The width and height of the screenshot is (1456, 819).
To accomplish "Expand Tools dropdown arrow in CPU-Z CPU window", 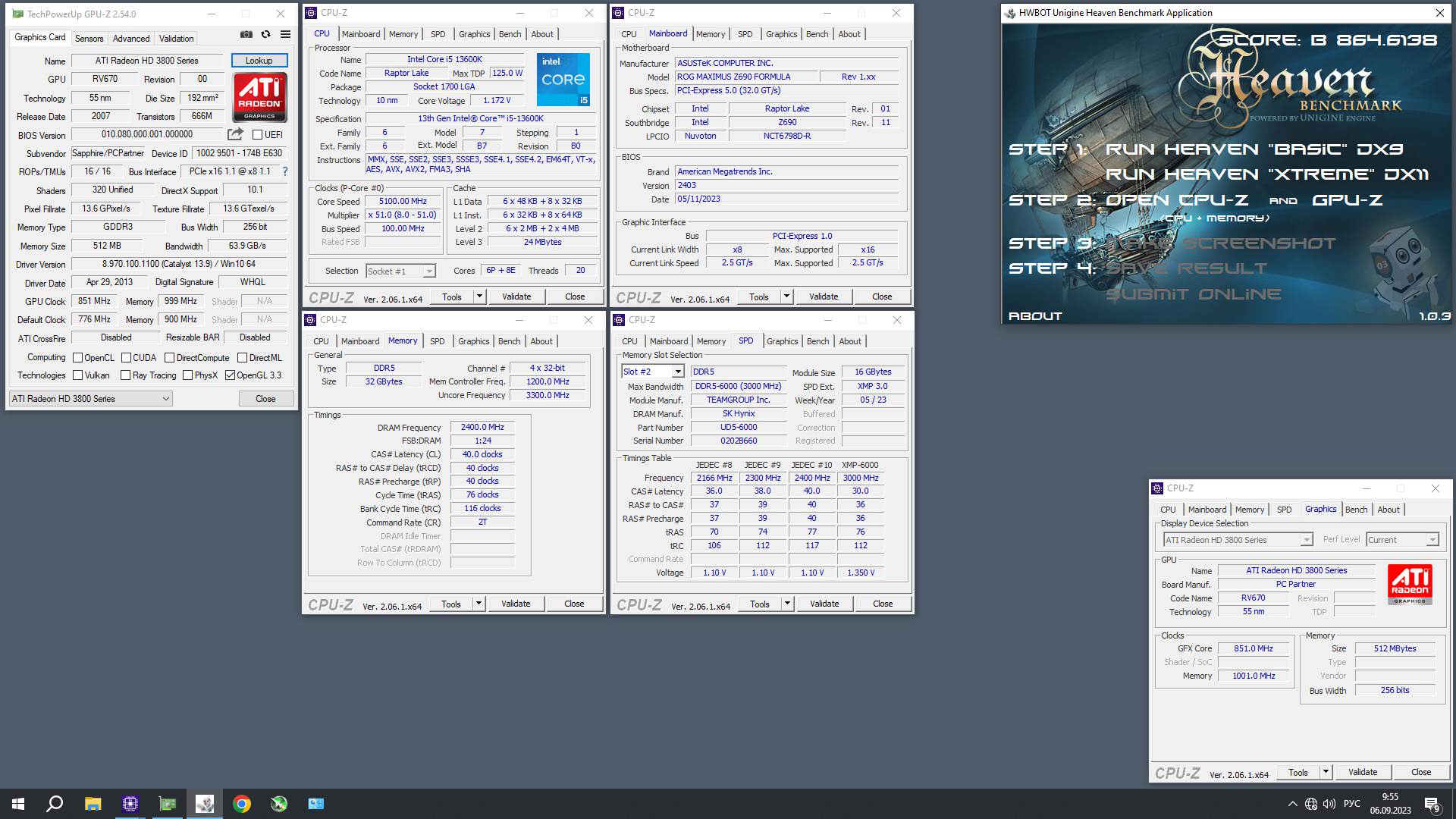I will click(479, 297).
